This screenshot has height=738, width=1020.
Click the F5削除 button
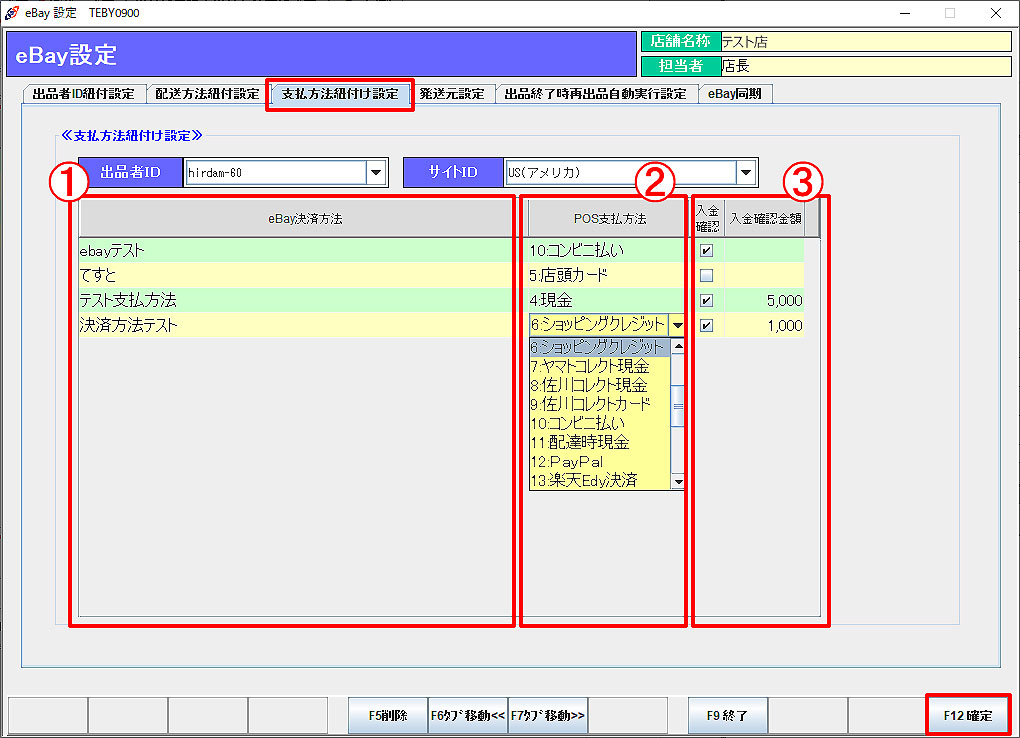click(x=388, y=716)
